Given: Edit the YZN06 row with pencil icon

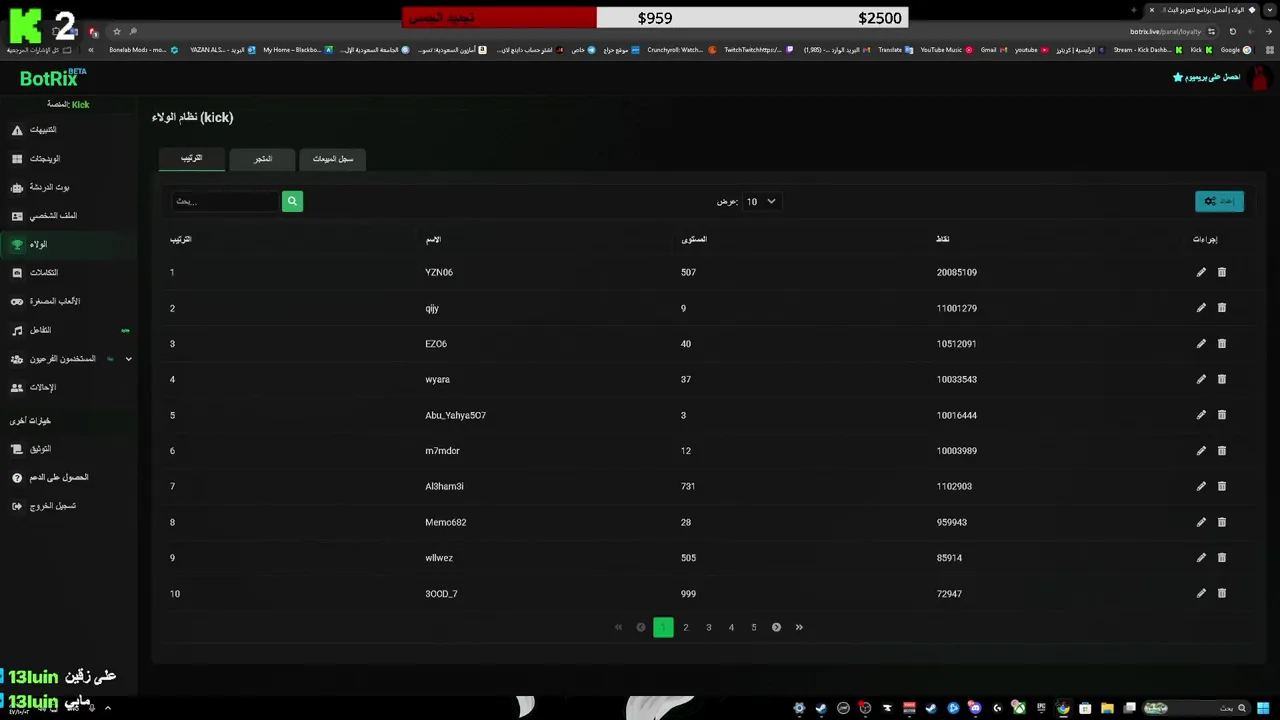Looking at the screenshot, I should click(1201, 272).
